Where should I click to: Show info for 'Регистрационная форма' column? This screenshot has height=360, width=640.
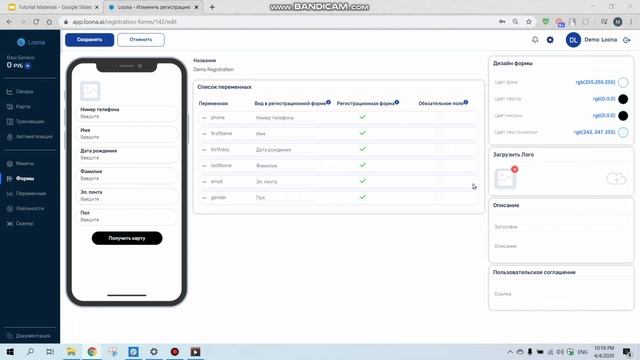point(397,102)
